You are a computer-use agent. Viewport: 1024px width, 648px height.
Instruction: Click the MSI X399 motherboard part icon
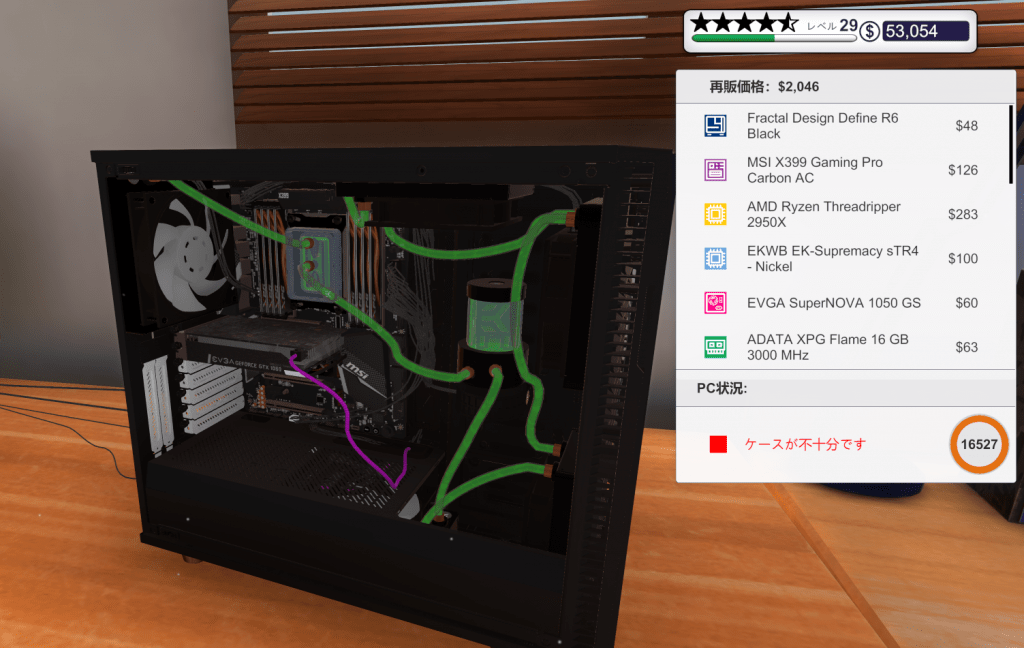(715, 170)
